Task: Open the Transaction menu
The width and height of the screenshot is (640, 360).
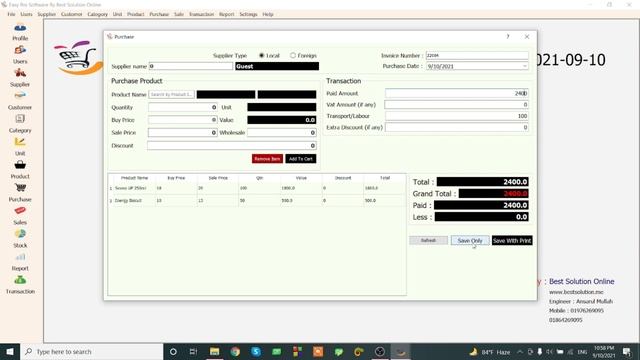Action: coord(201,14)
